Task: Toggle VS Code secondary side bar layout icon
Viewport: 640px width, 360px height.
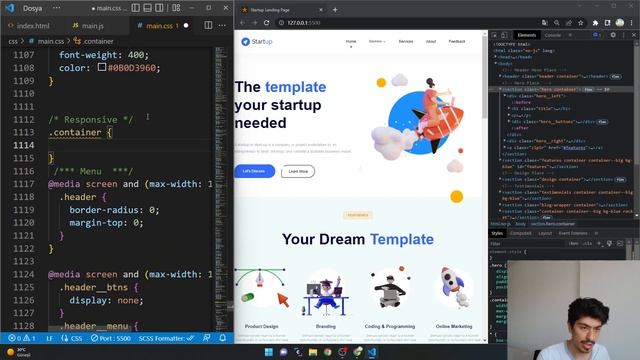Action: [159, 8]
